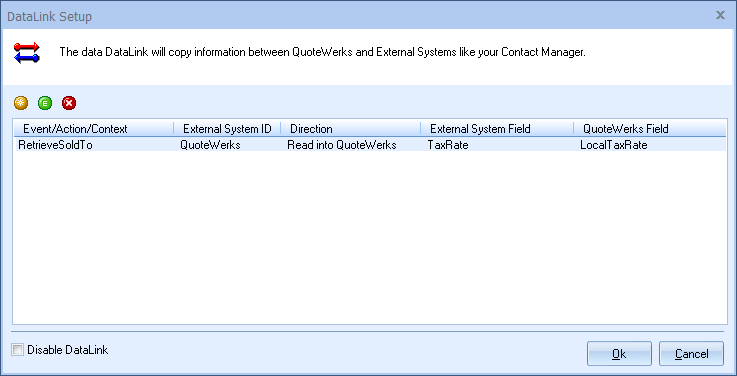The height and width of the screenshot is (376, 737).
Task: Click the QuoteWerks Field column header
Action: 650,128
